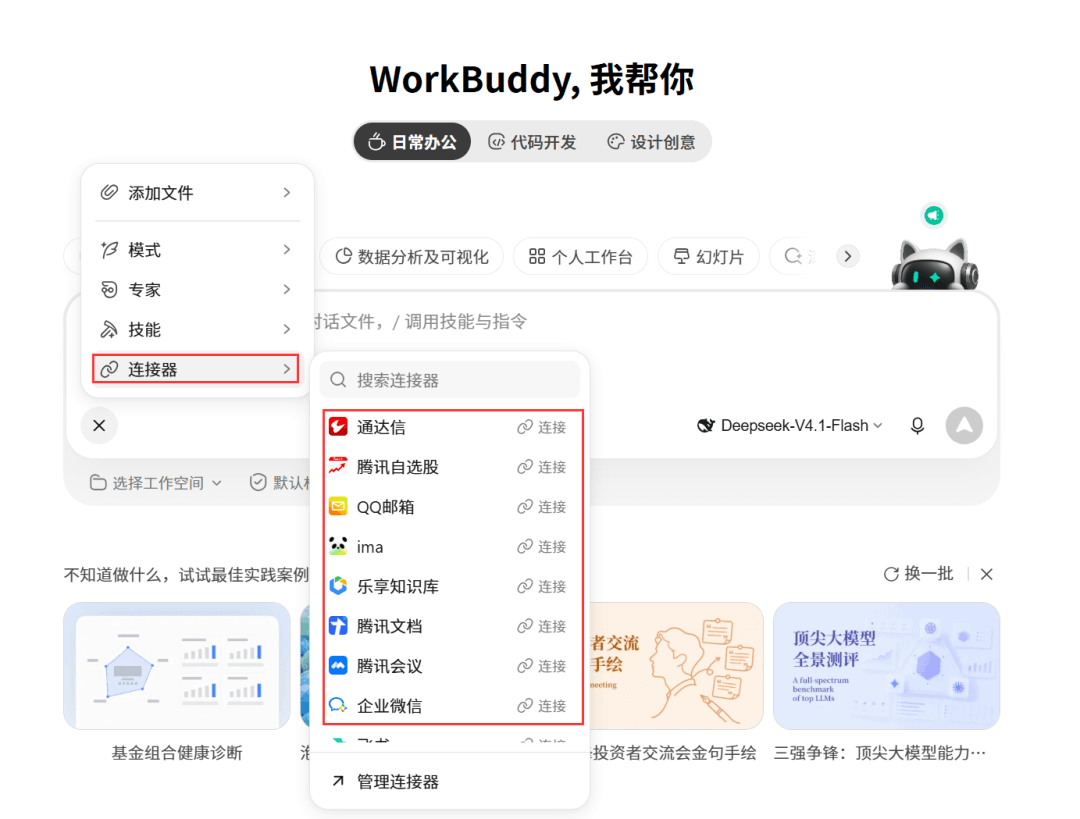This screenshot has width=1080, height=819.
Task: Click the message input placeholder text
Action: point(420,322)
